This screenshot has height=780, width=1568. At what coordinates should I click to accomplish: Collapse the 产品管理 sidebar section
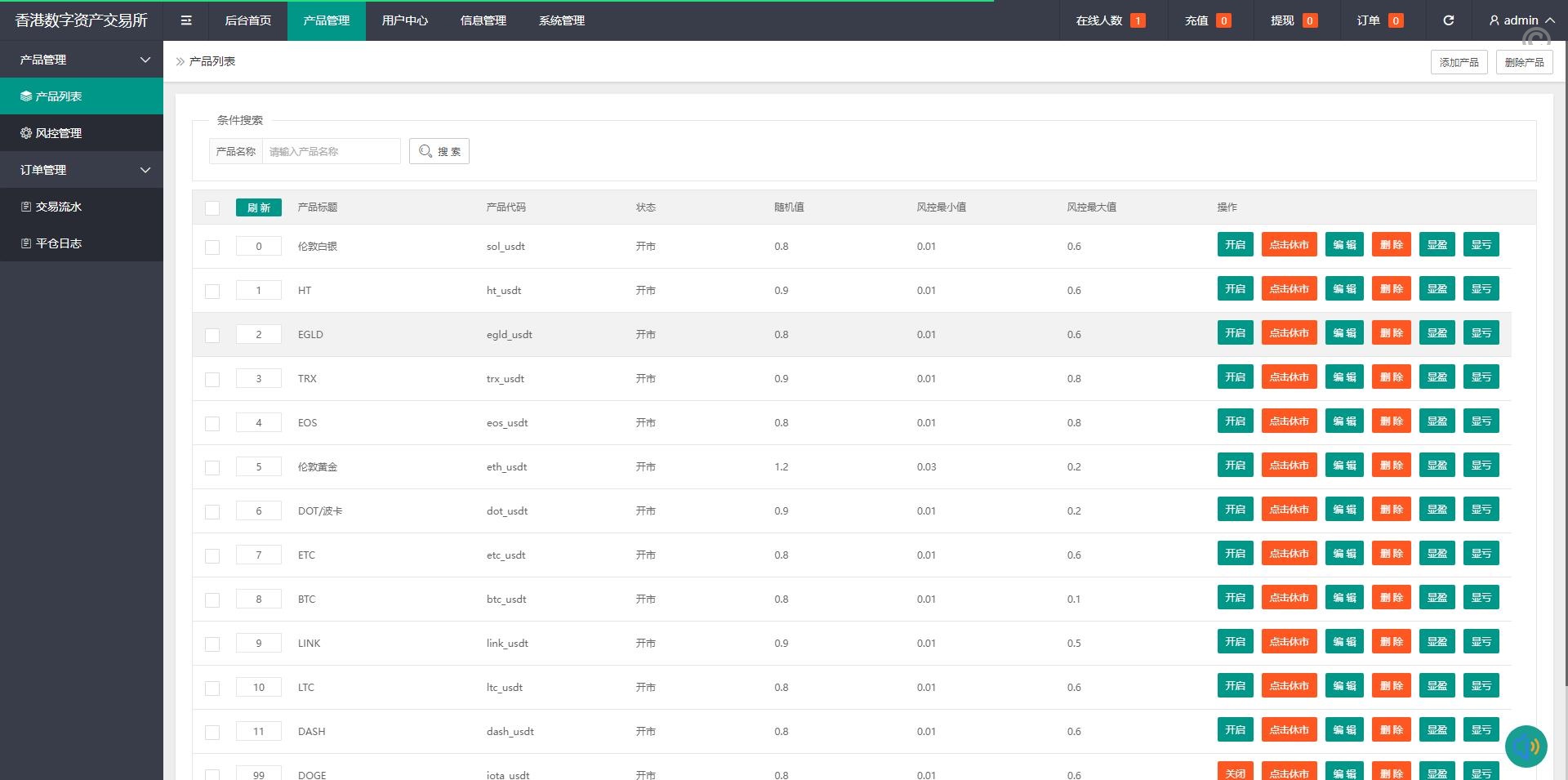pyautogui.click(x=145, y=60)
